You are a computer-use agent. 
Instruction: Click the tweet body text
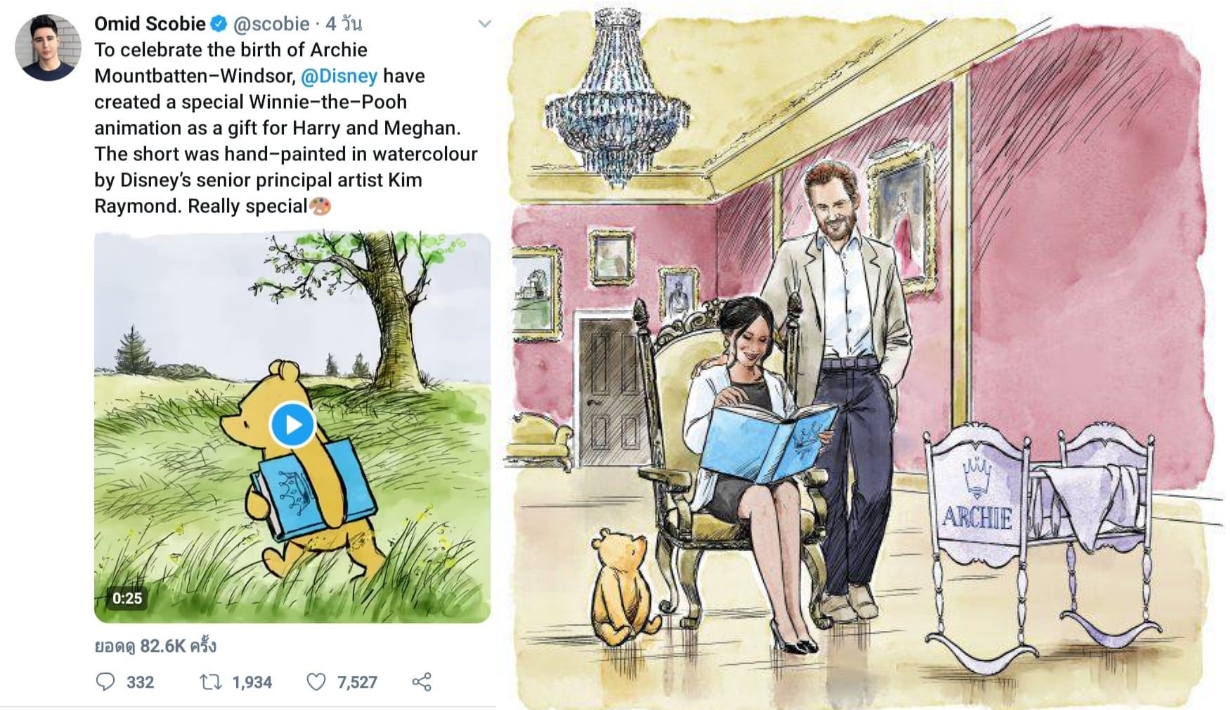point(285,128)
